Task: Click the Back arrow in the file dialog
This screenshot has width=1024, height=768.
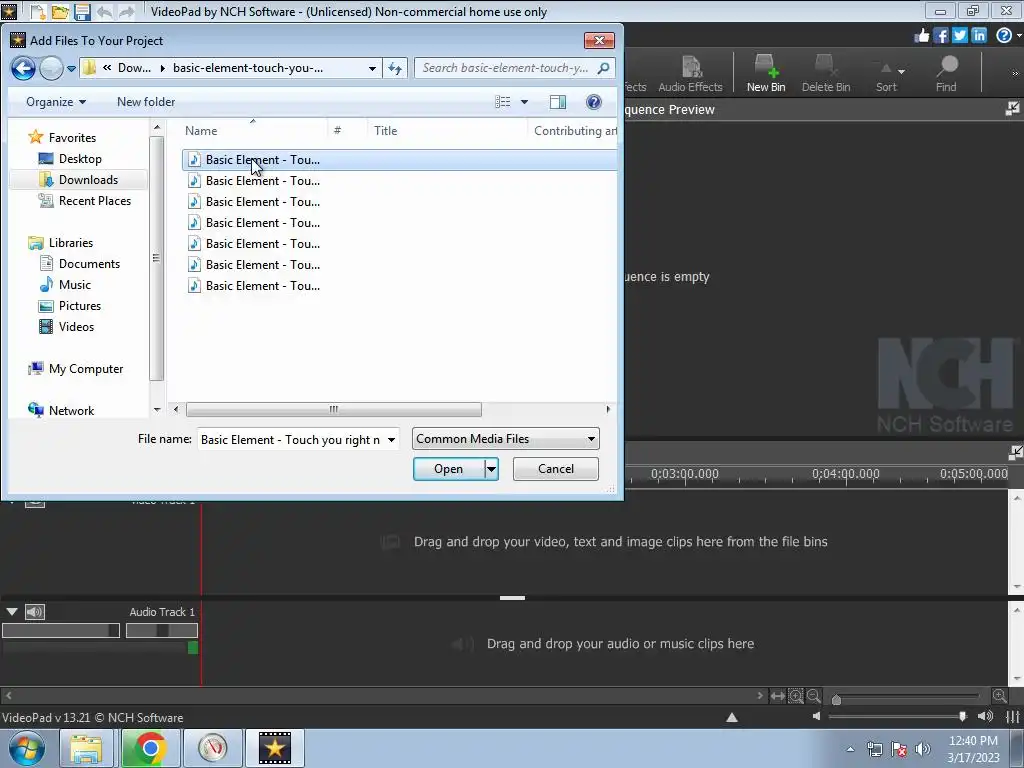Action: [x=24, y=68]
